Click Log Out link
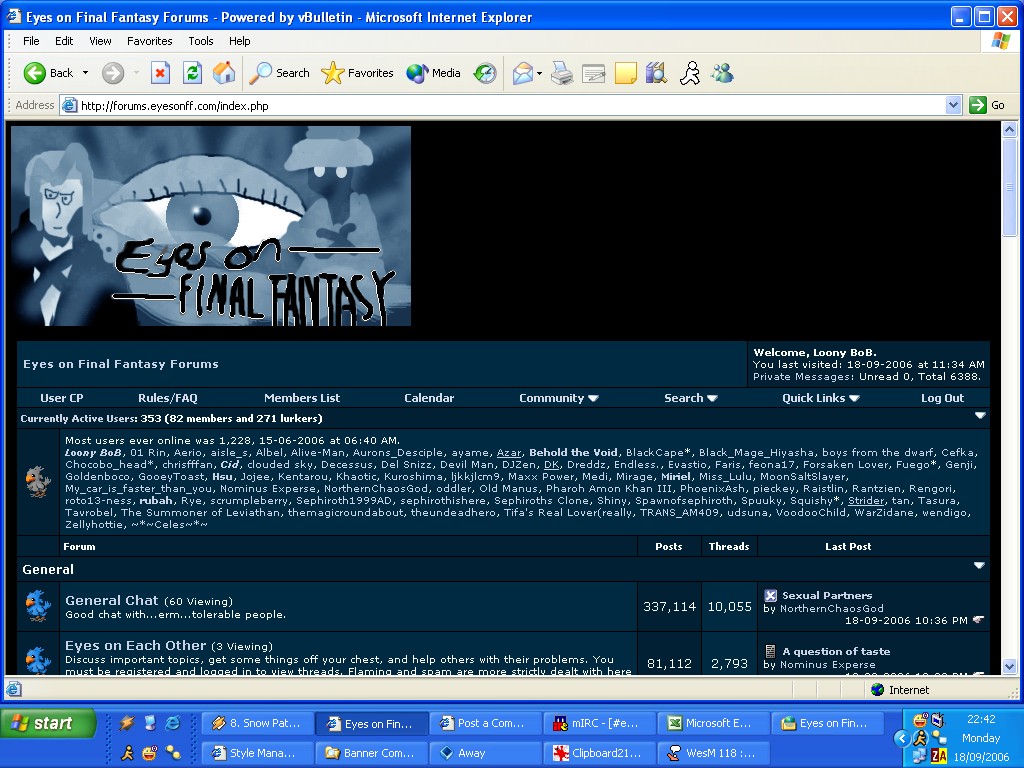 (942, 398)
